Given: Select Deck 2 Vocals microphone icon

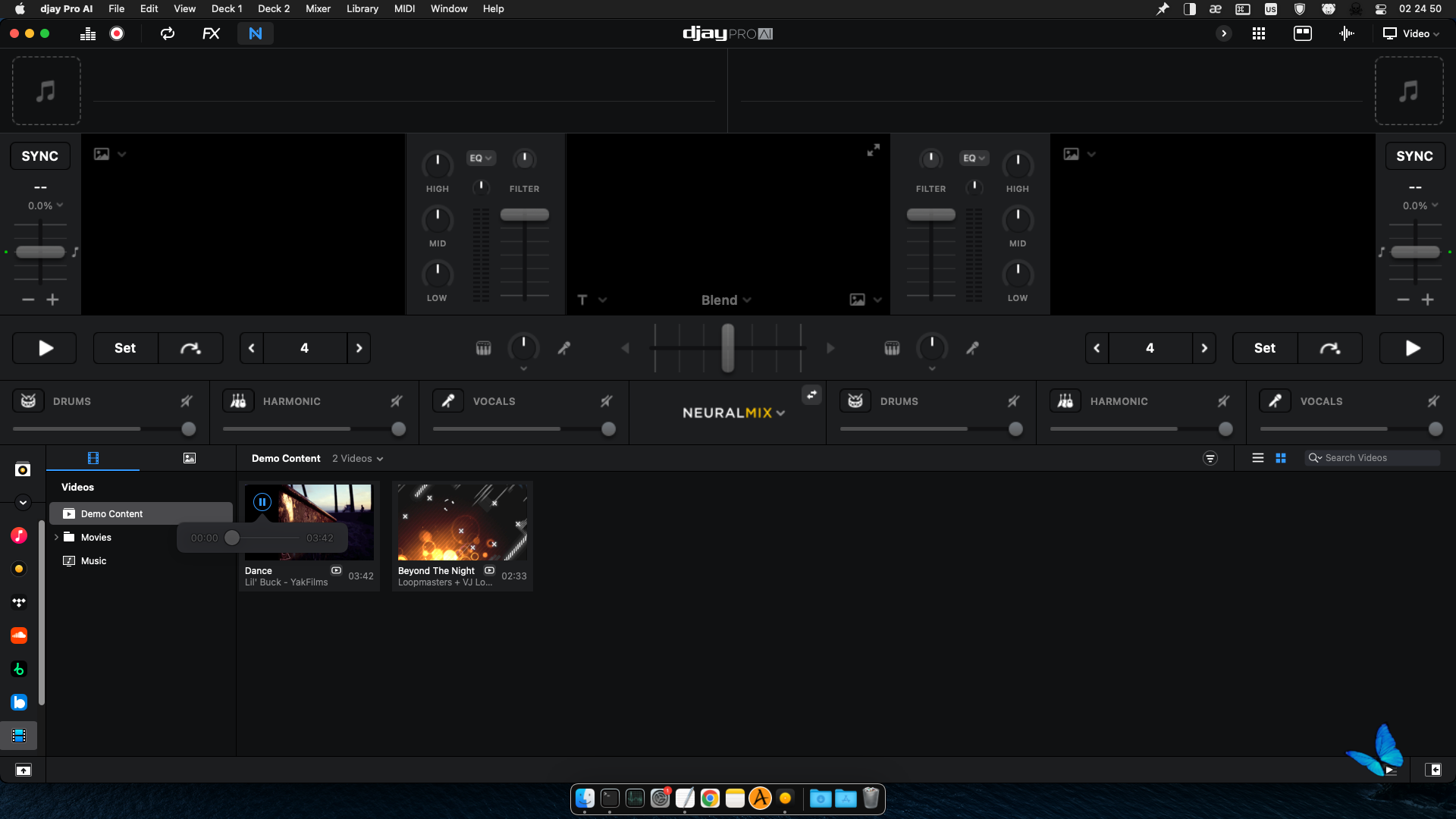Looking at the screenshot, I should pyautogui.click(x=1276, y=401).
